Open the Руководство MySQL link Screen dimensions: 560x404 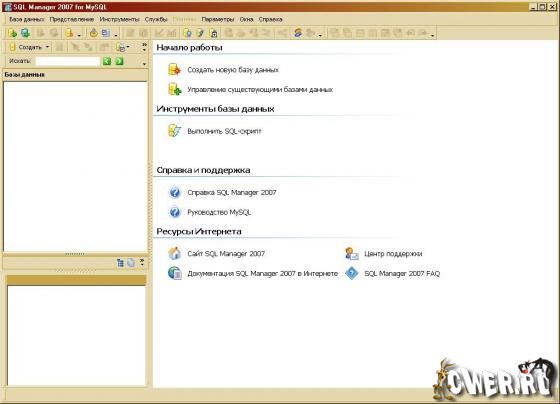219,212
